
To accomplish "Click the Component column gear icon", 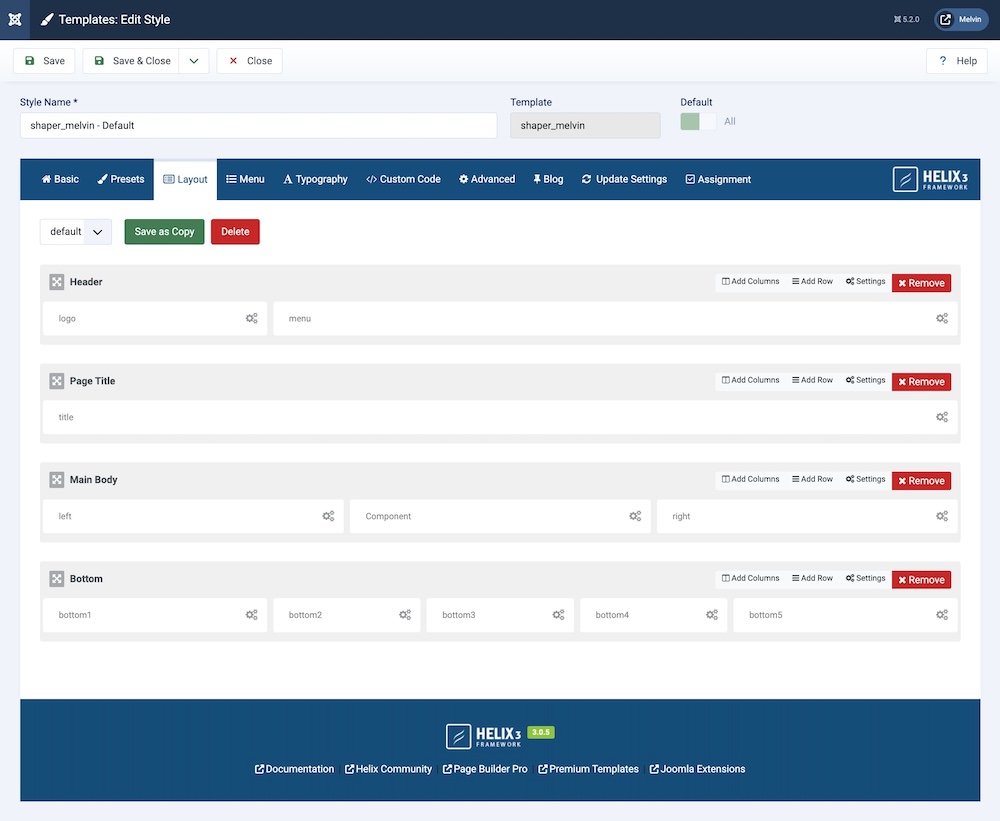I will pyautogui.click(x=635, y=516).
